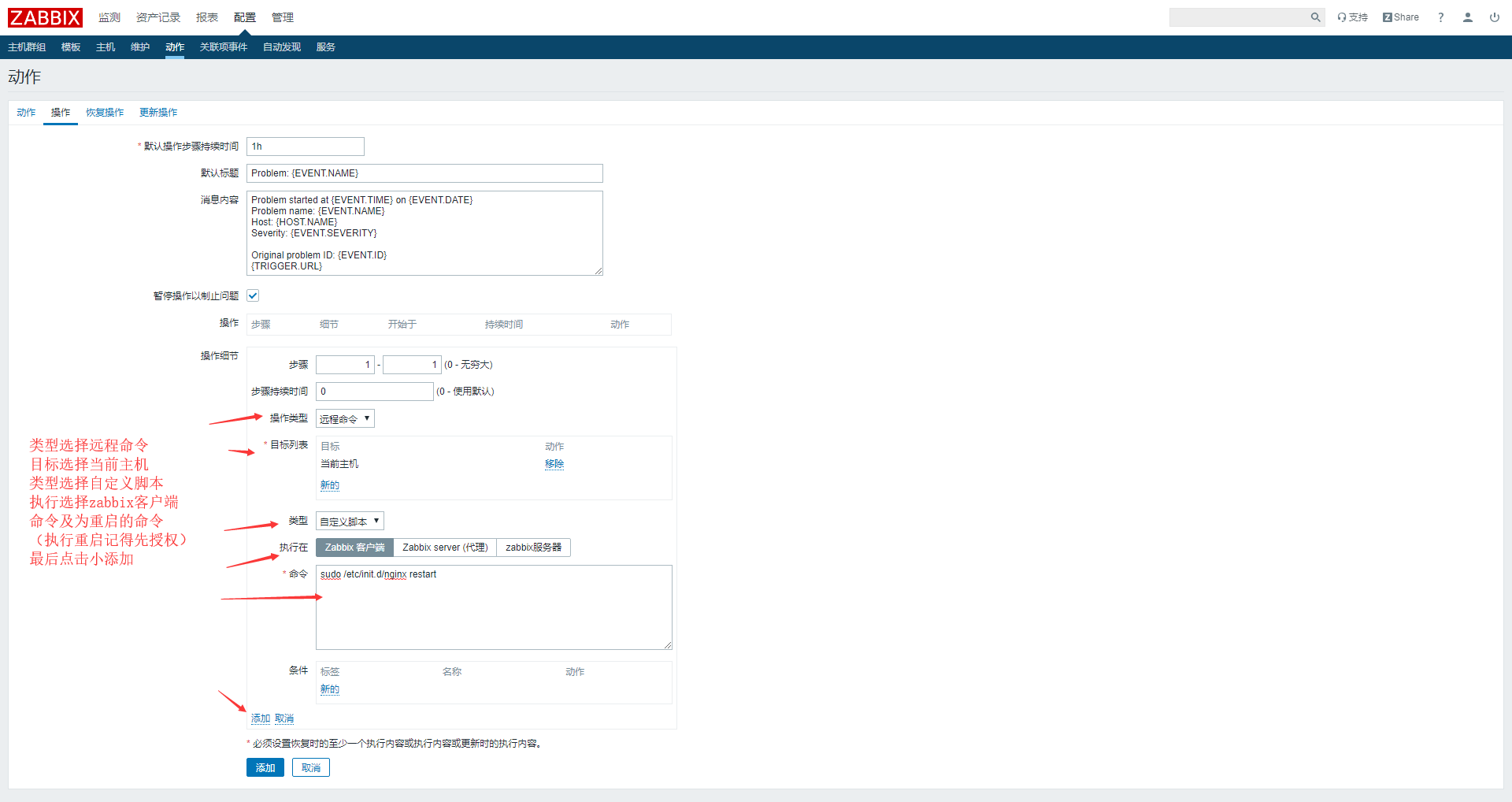Image resolution: width=1512 pixels, height=802 pixels.
Task: Open the 操作类型 dropdown showing 远程命令
Action: point(345,419)
